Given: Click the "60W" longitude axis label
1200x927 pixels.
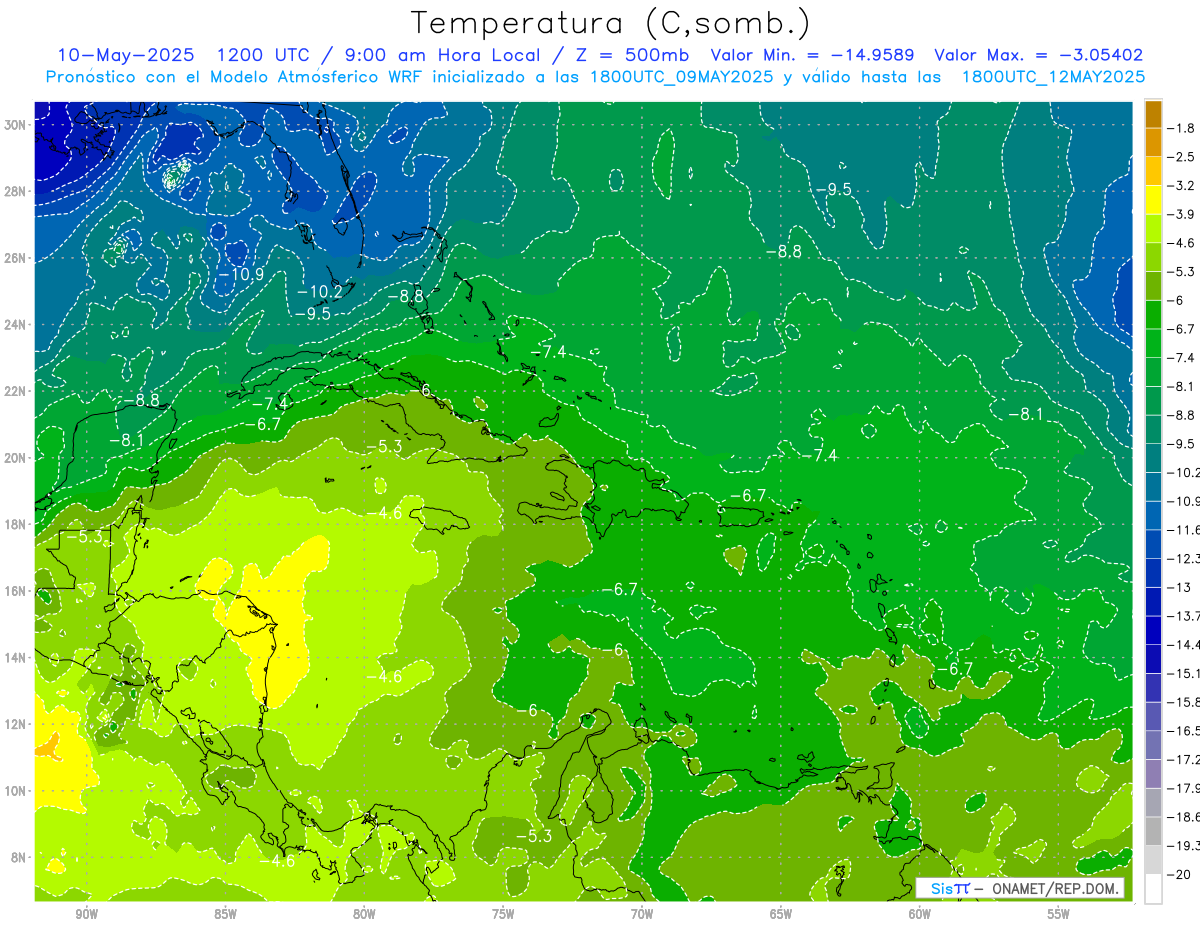Looking at the screenshot, I should coord(919,914).
